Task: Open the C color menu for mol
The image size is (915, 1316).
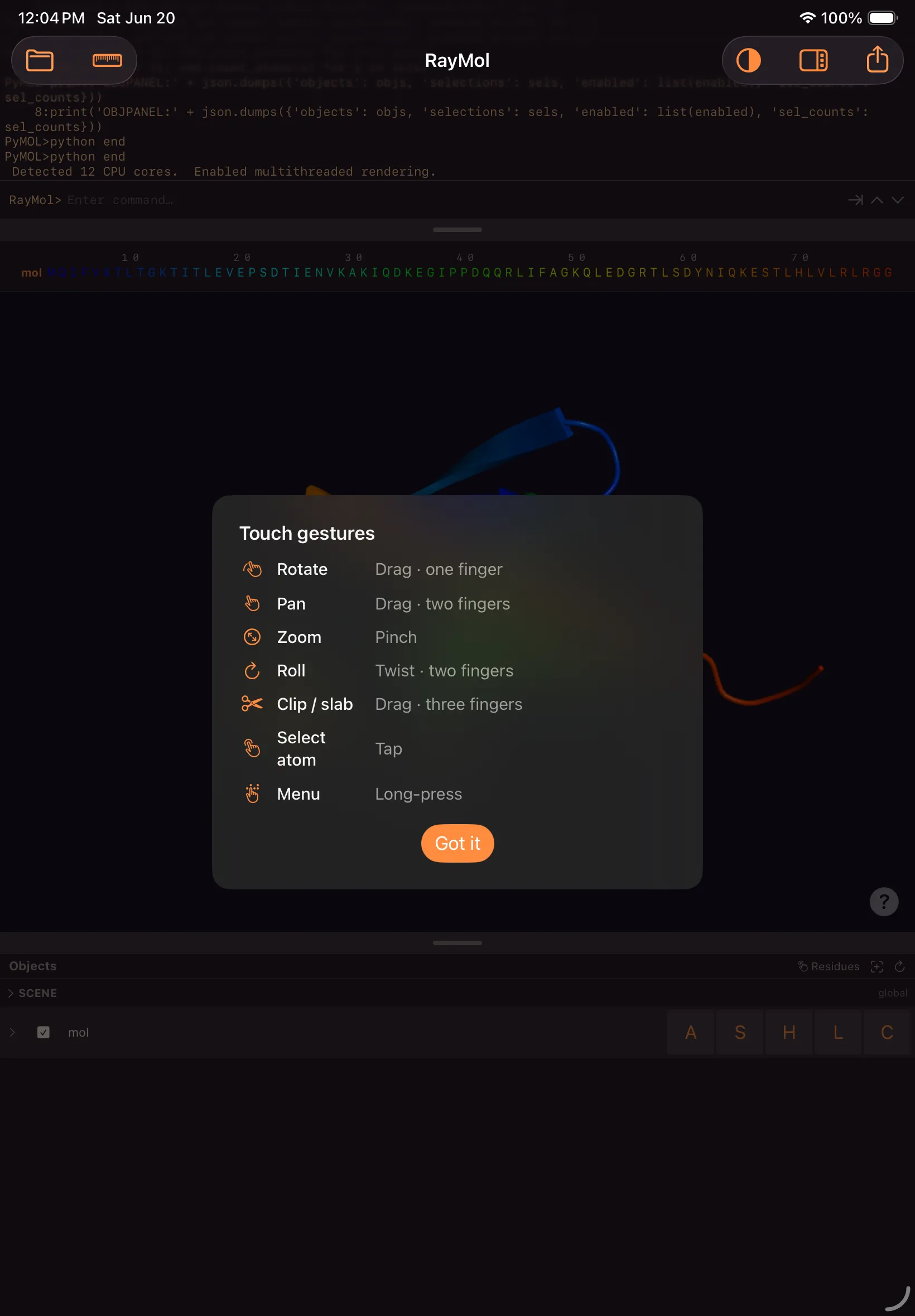Action: pos(887,1032)
